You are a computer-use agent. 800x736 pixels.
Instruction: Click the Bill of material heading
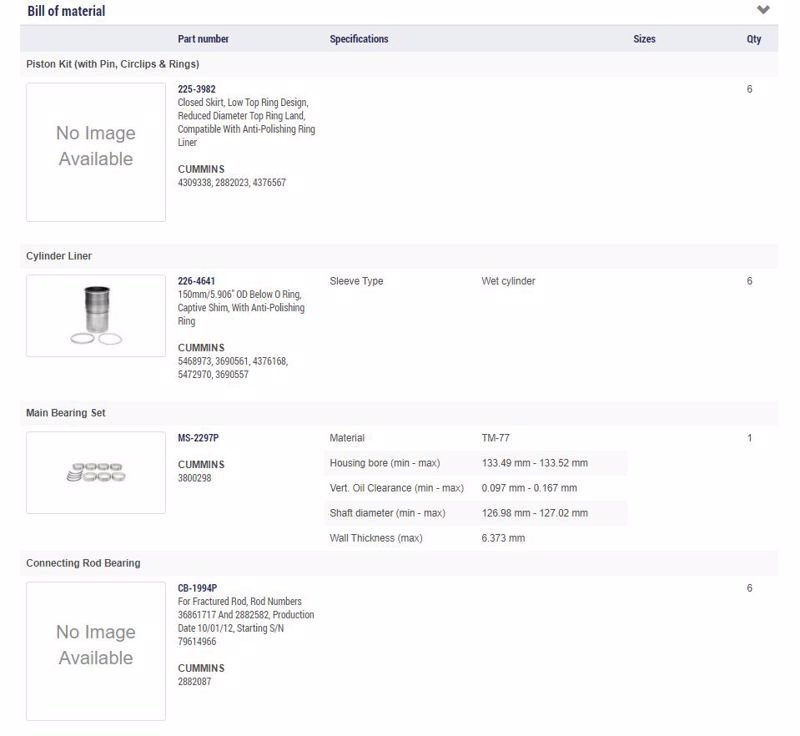66,11
